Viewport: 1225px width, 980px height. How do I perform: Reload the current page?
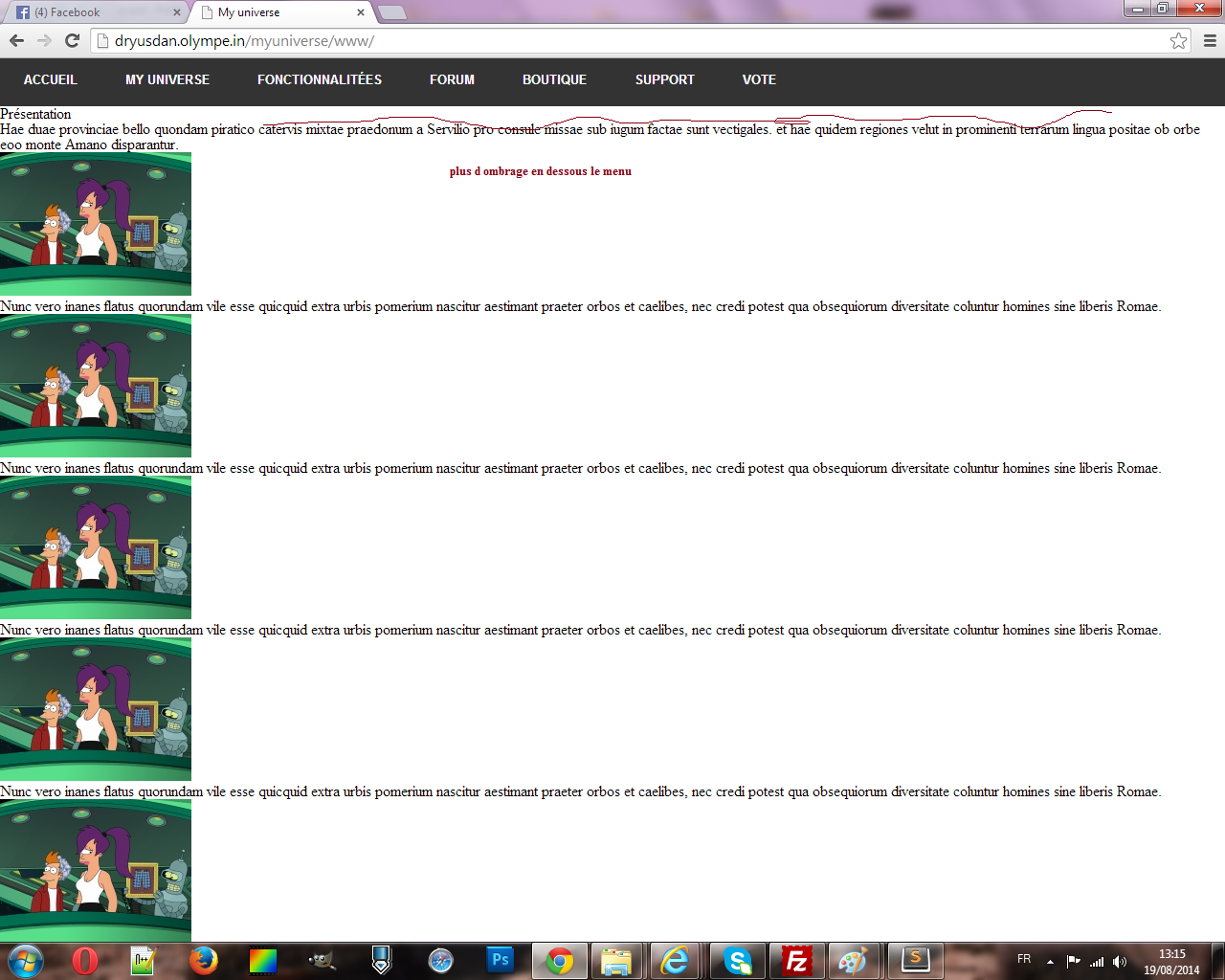72,40
